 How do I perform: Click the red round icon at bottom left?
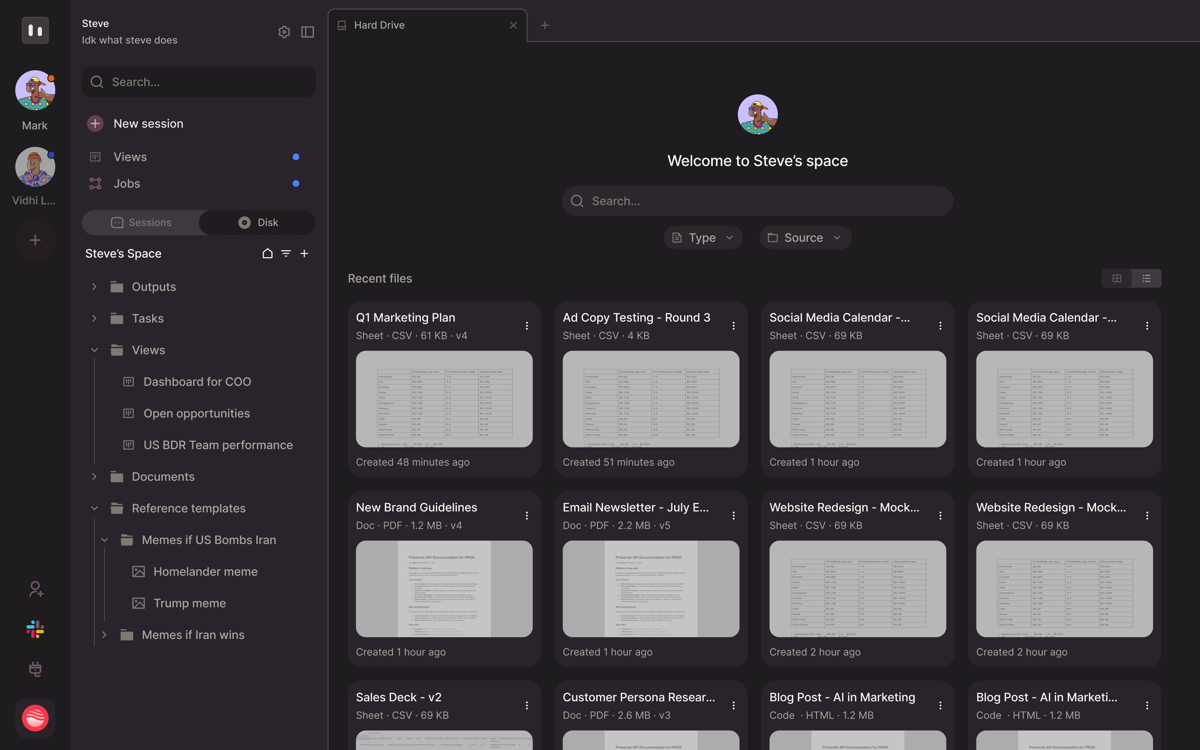(x=35, y=718)
